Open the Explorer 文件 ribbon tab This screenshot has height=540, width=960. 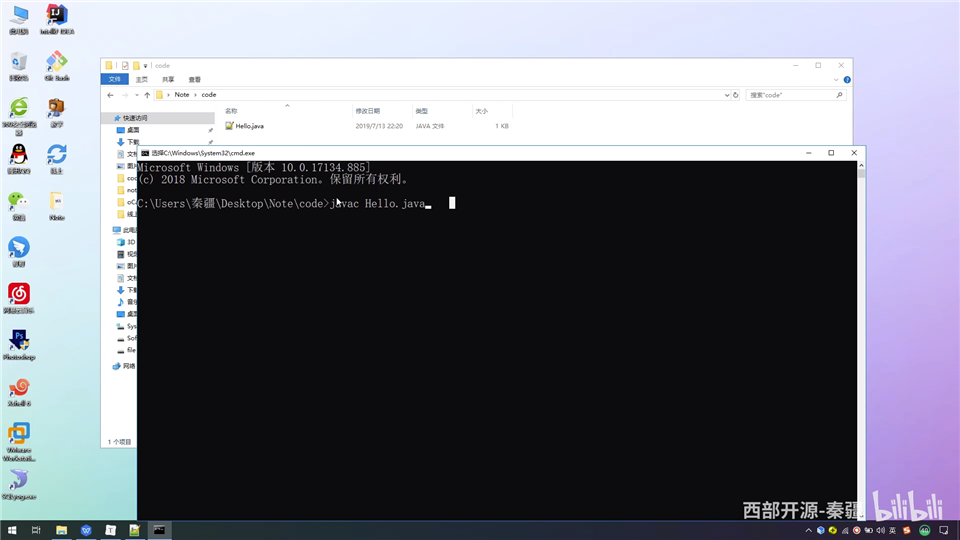[114, 80]
